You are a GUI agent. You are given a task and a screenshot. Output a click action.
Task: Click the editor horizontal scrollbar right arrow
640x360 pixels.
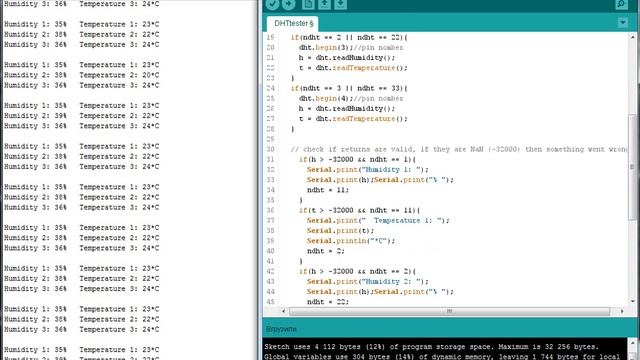pos(622,311)
